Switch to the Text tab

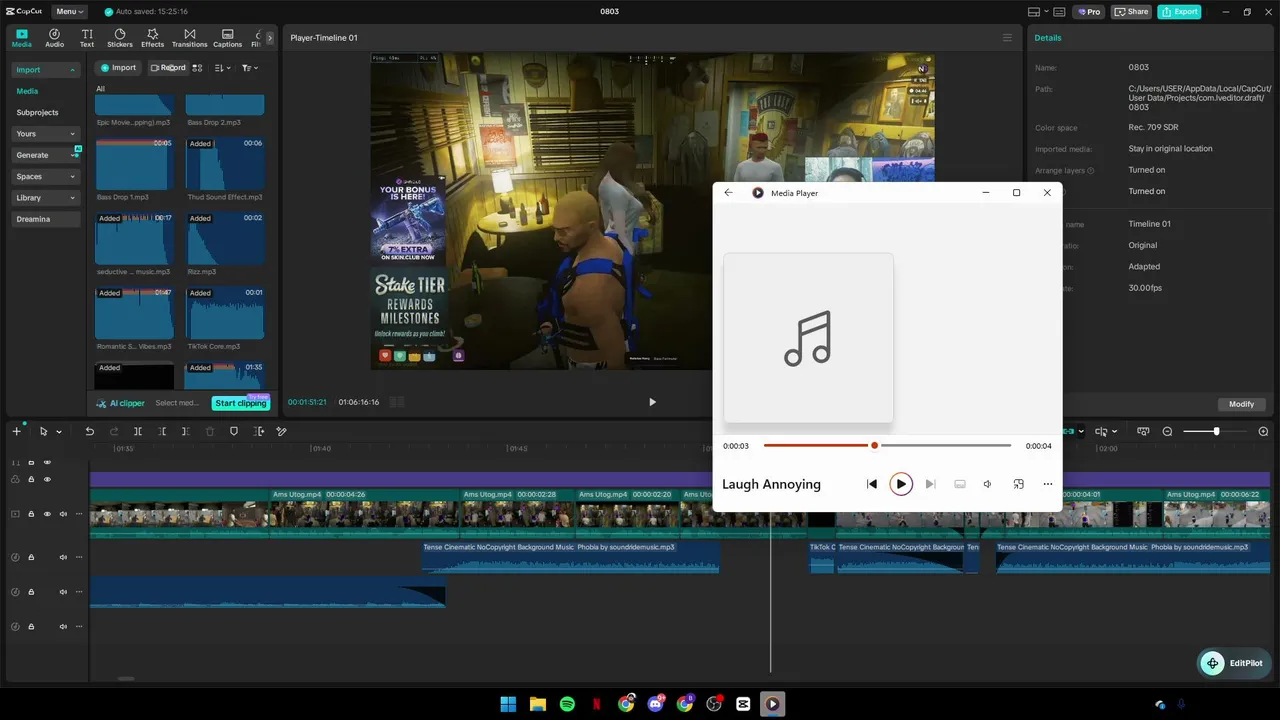[x=87, y=38]
